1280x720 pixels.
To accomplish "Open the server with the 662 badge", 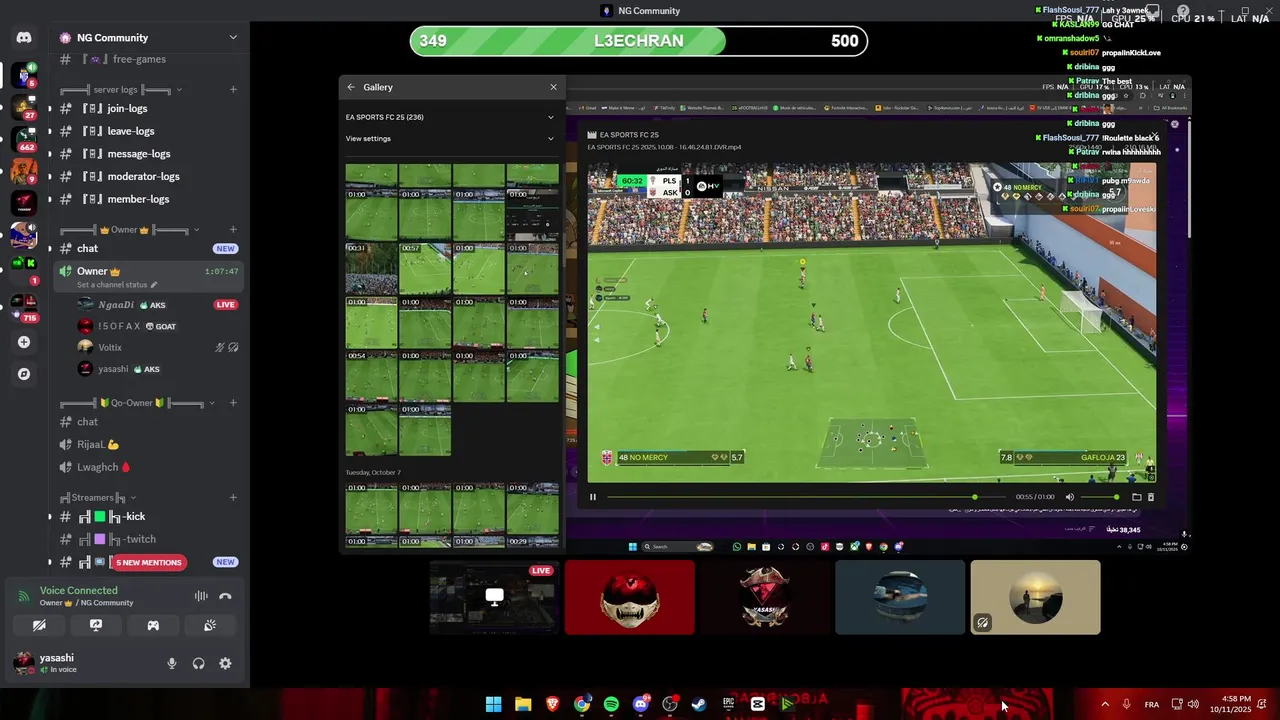I will click(x=24, y=139).
